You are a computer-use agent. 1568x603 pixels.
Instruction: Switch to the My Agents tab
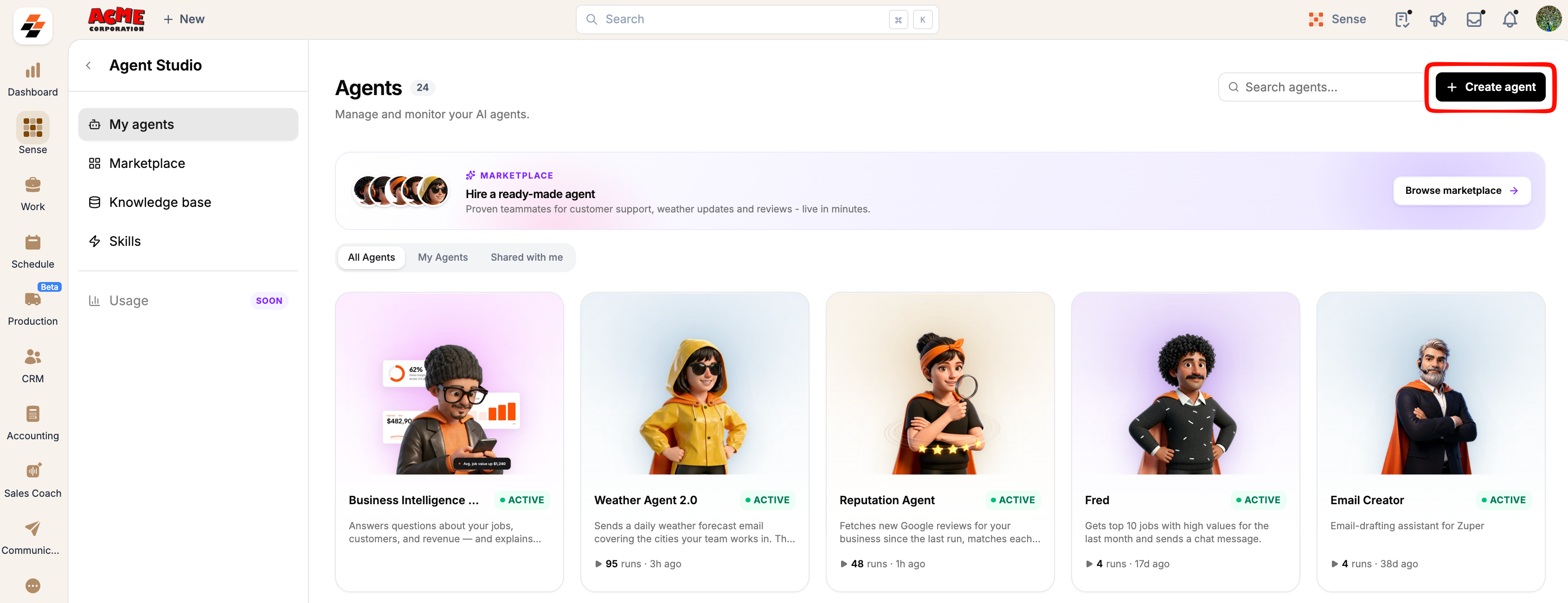[x=443, y=257]
